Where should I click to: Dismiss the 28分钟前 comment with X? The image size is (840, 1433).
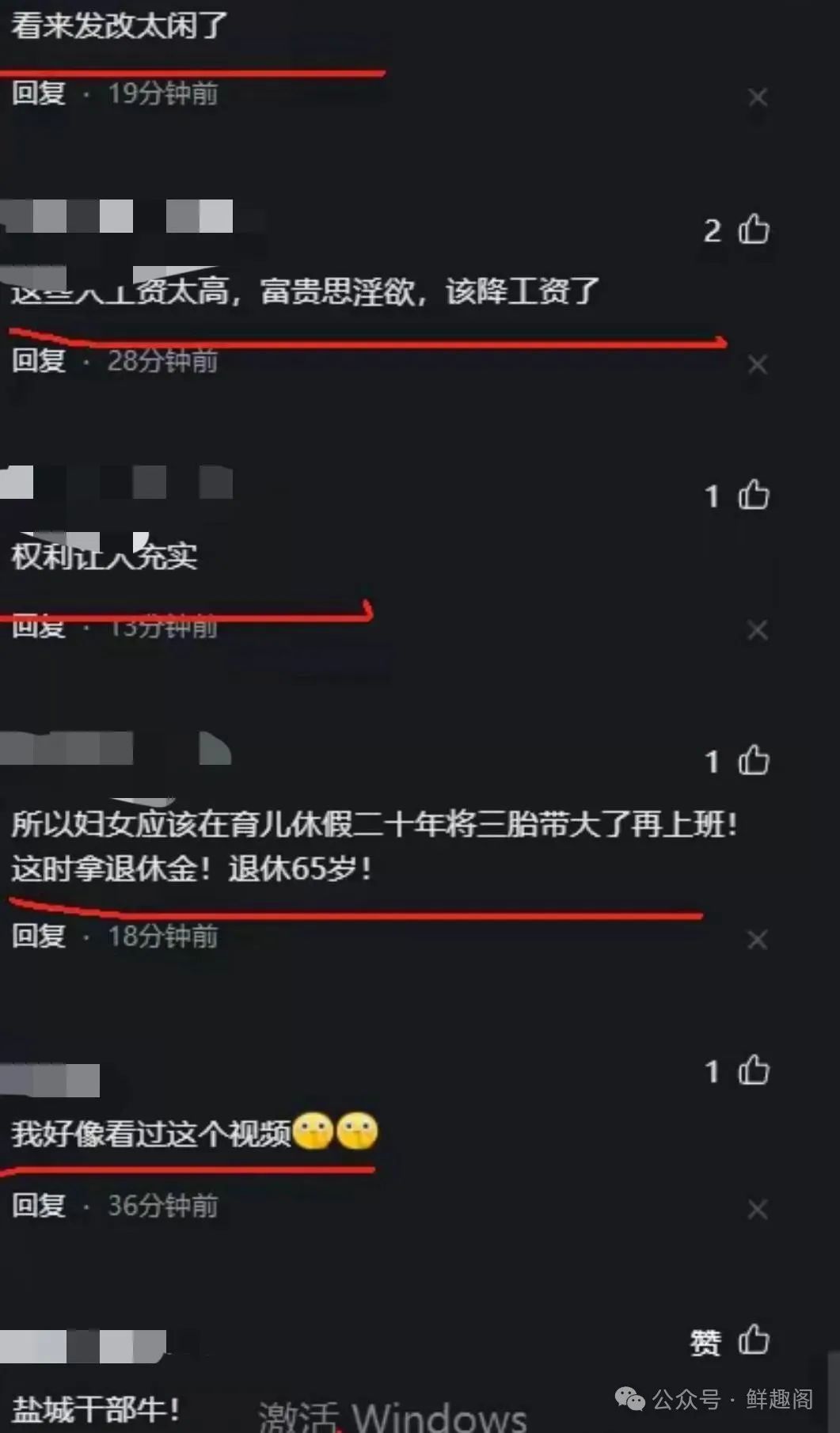tap(758, 364)
